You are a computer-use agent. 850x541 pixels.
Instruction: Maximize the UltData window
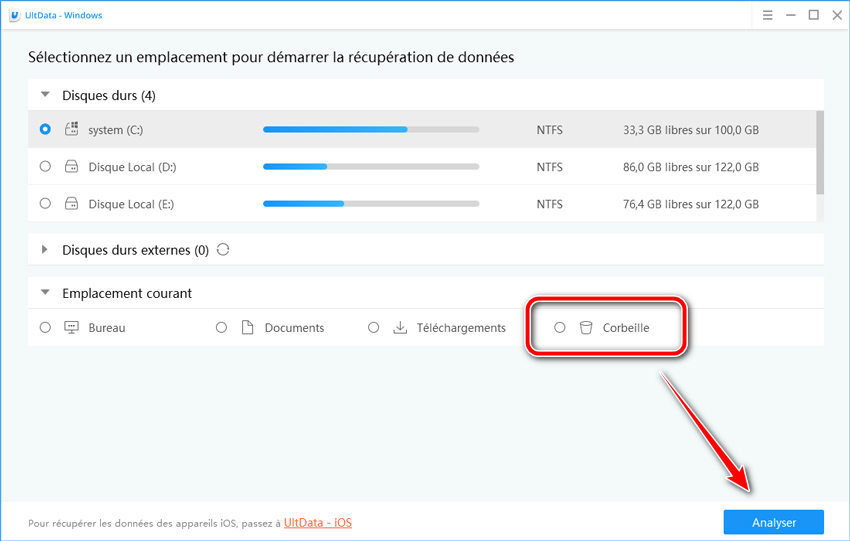[x=814, y=15]
